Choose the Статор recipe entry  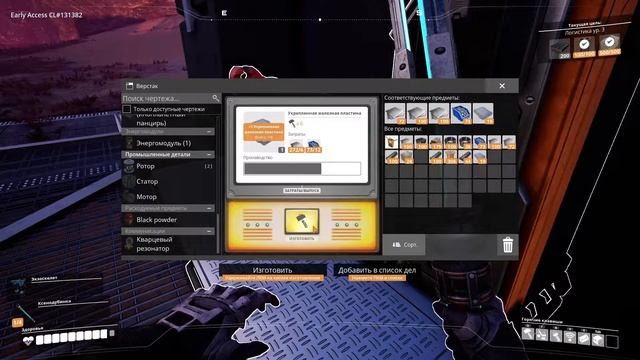tap(169, 181)
